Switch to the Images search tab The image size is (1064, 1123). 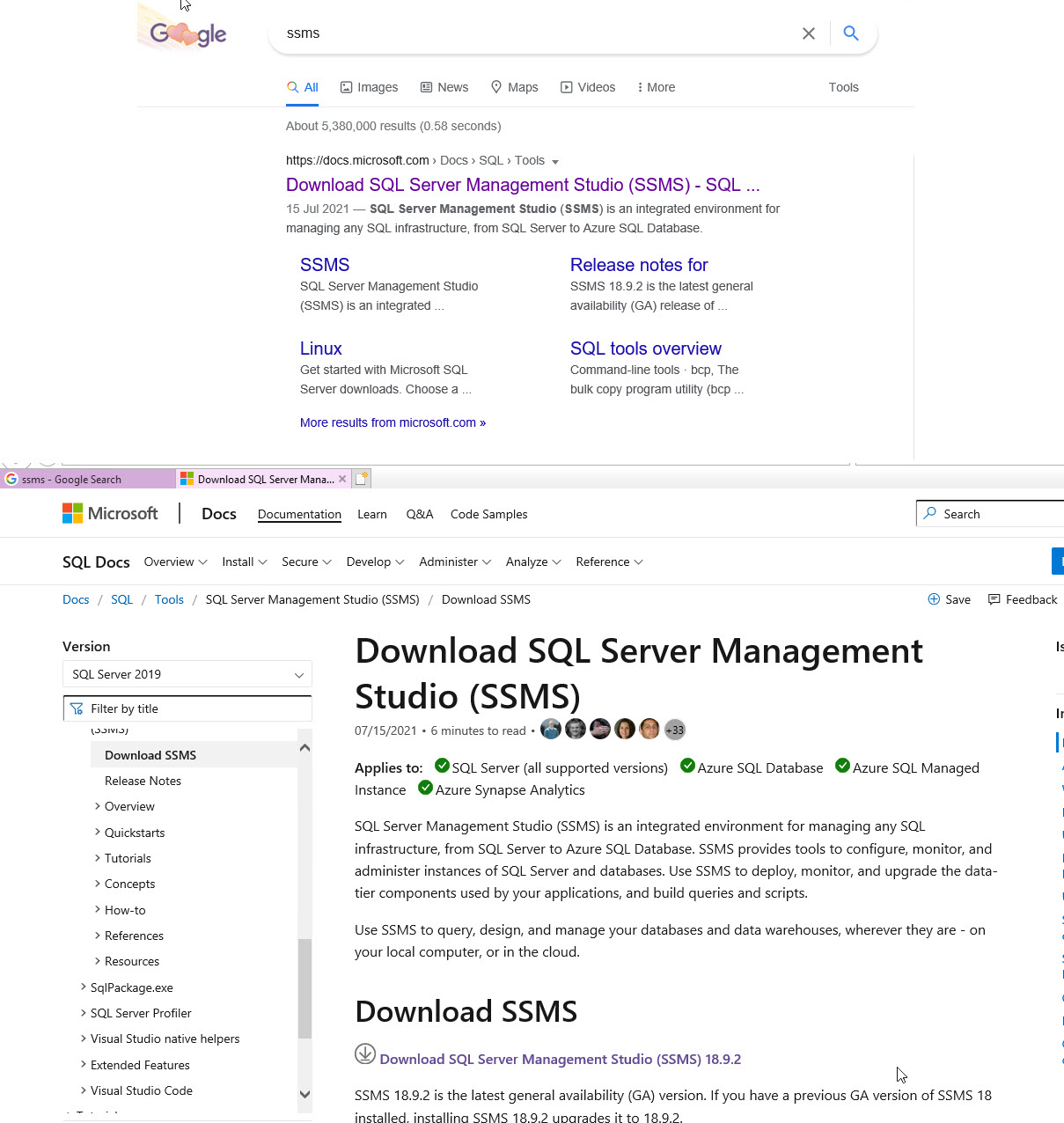(x=369, y=86)
